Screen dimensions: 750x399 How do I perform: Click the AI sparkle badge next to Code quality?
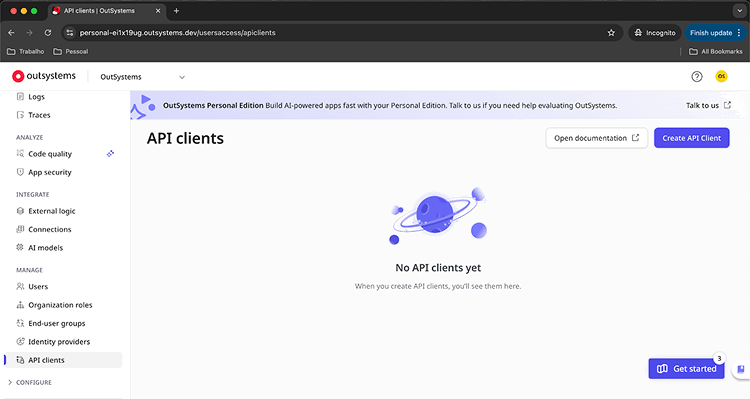tap(110, 154)
